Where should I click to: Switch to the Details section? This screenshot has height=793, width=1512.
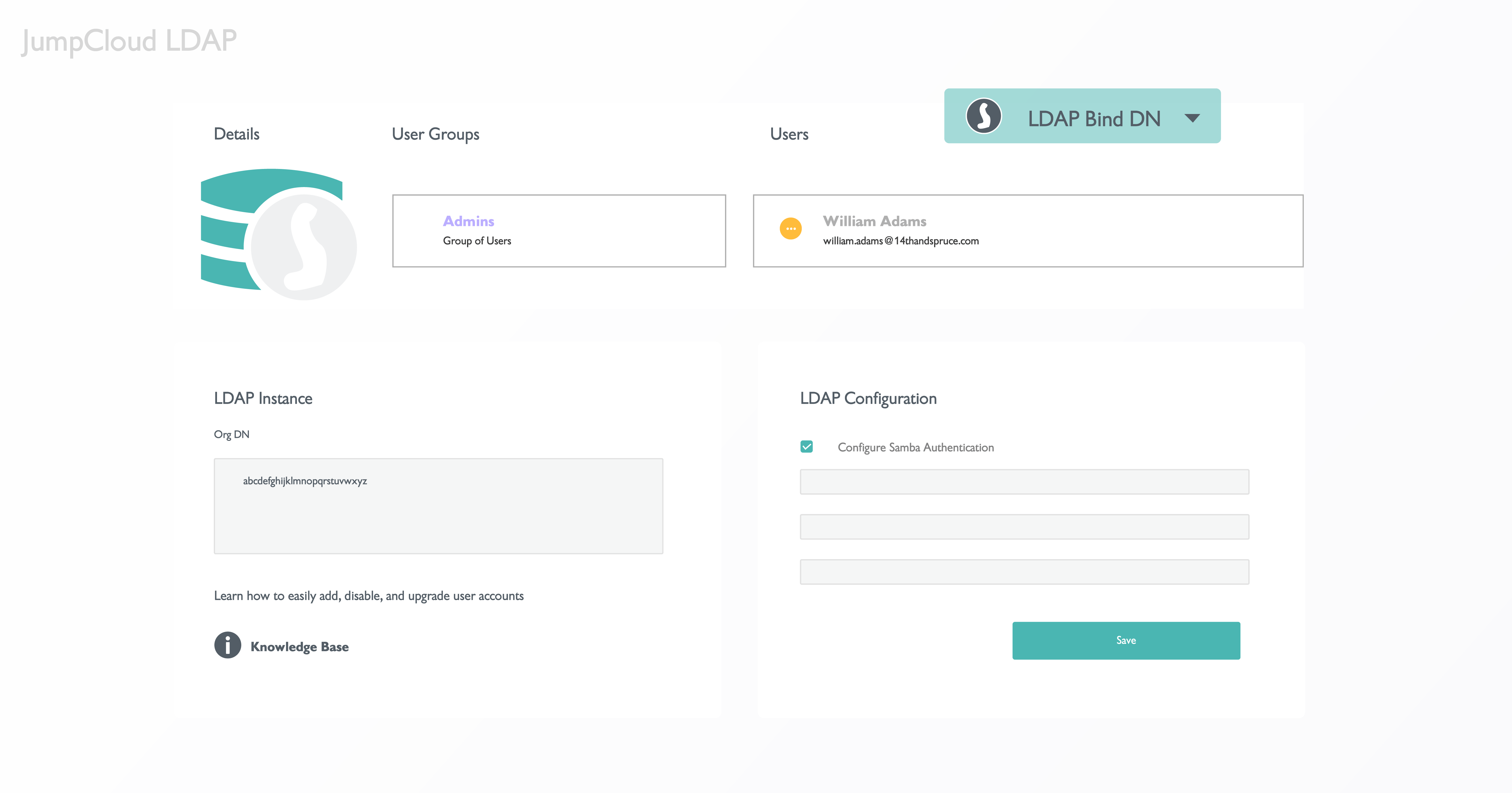(x=237, y=134)
